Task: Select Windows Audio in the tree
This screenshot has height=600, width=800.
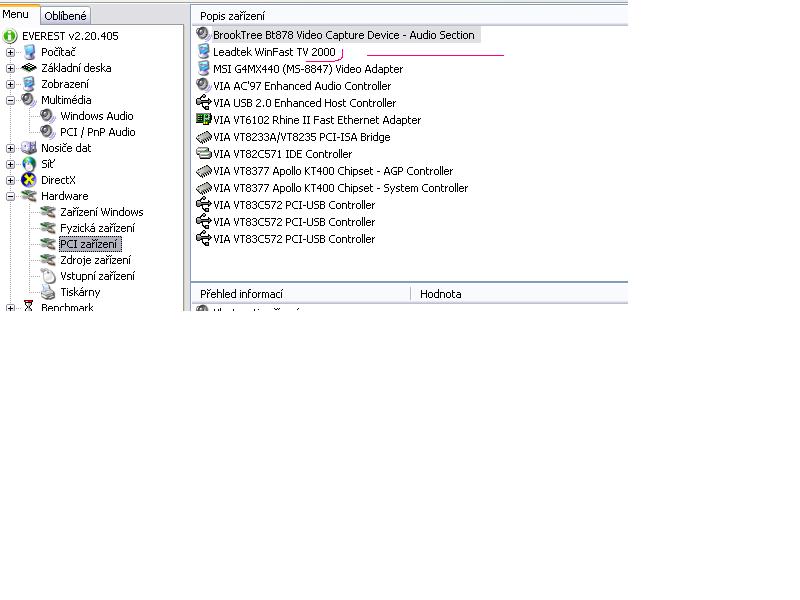Action: [96, 116]
